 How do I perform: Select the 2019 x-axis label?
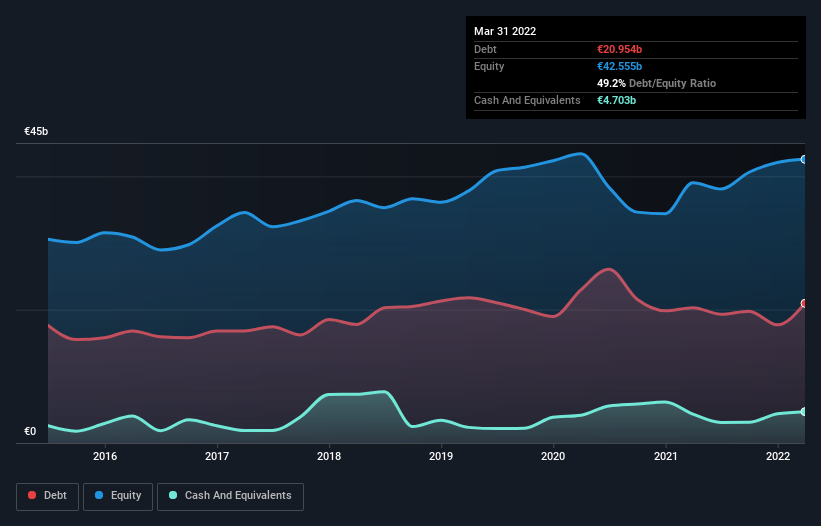click(x=441, y=456)
